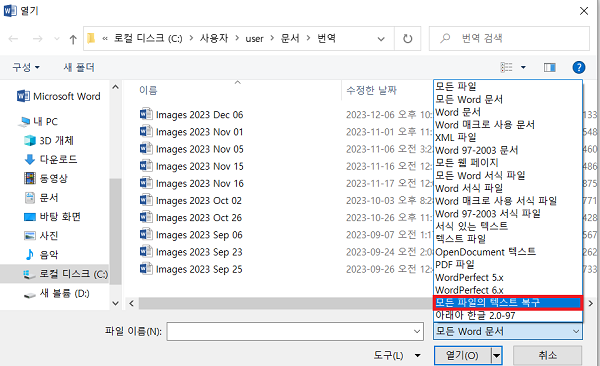Click the 열기(O) button

(x=462, y=356)
